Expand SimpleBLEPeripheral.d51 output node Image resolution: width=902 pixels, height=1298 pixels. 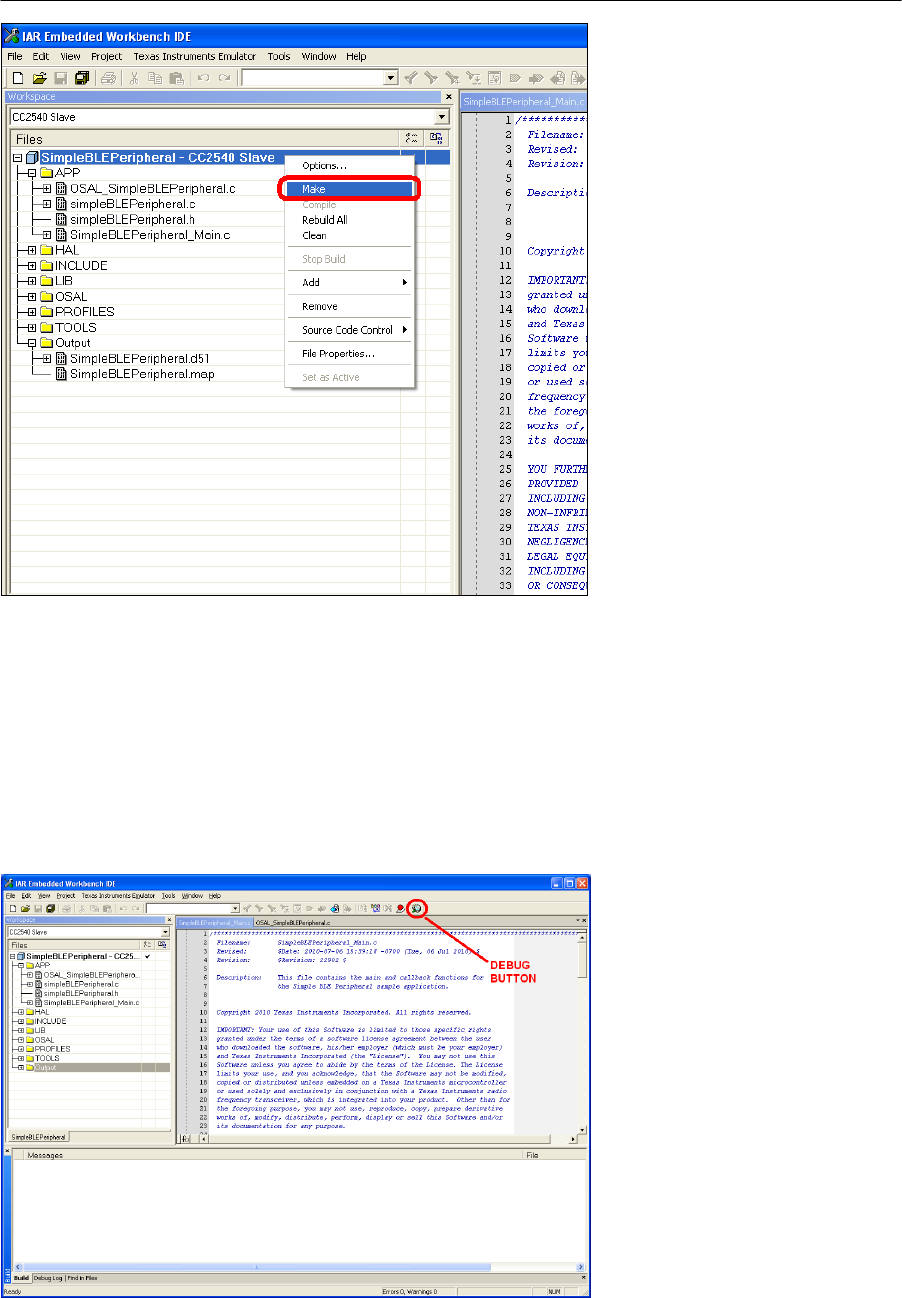click(x=46, y=358)
